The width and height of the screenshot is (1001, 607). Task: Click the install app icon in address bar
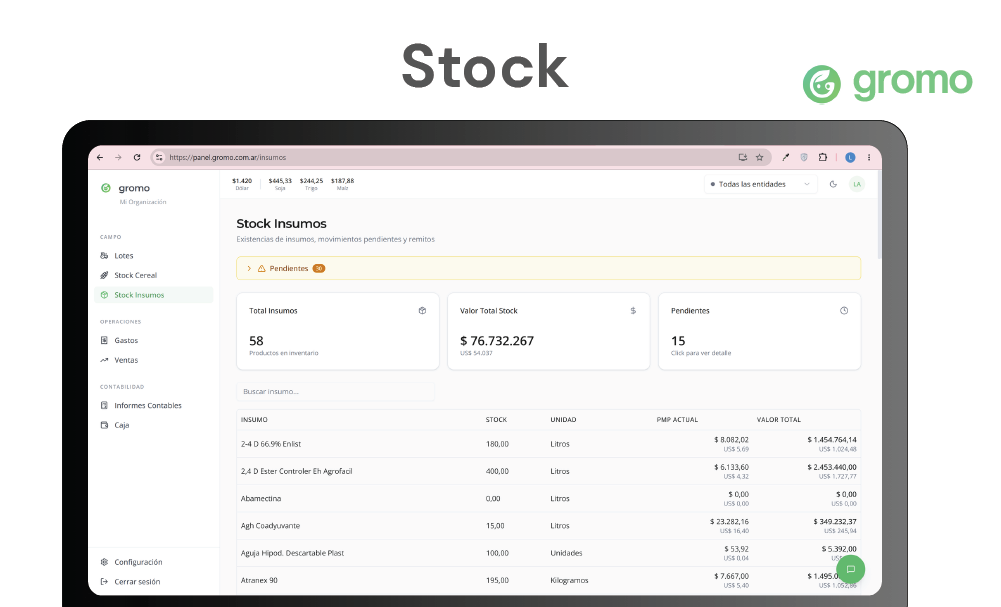[x=742, y=157]
